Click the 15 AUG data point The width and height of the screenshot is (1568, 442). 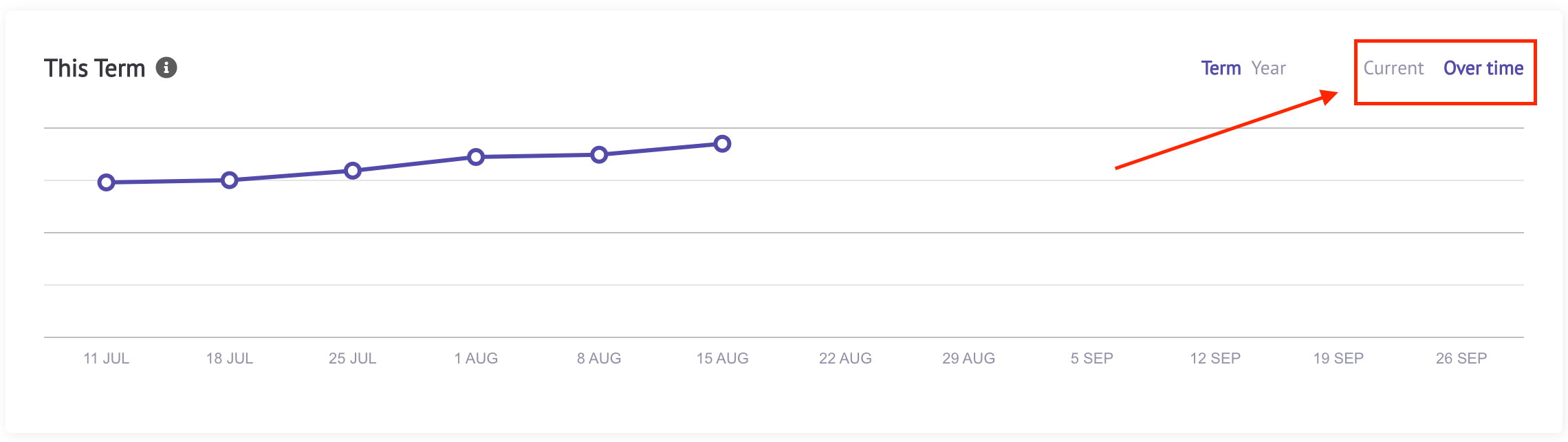click(x=722, y=144)
